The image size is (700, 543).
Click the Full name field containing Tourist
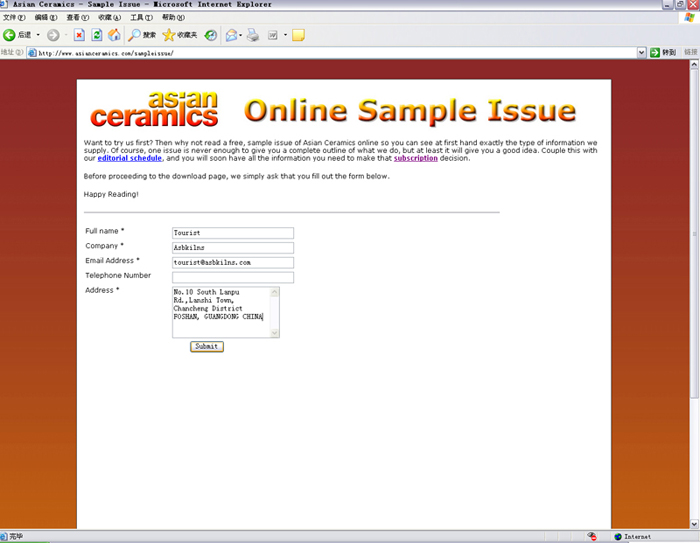click(233, 233)
